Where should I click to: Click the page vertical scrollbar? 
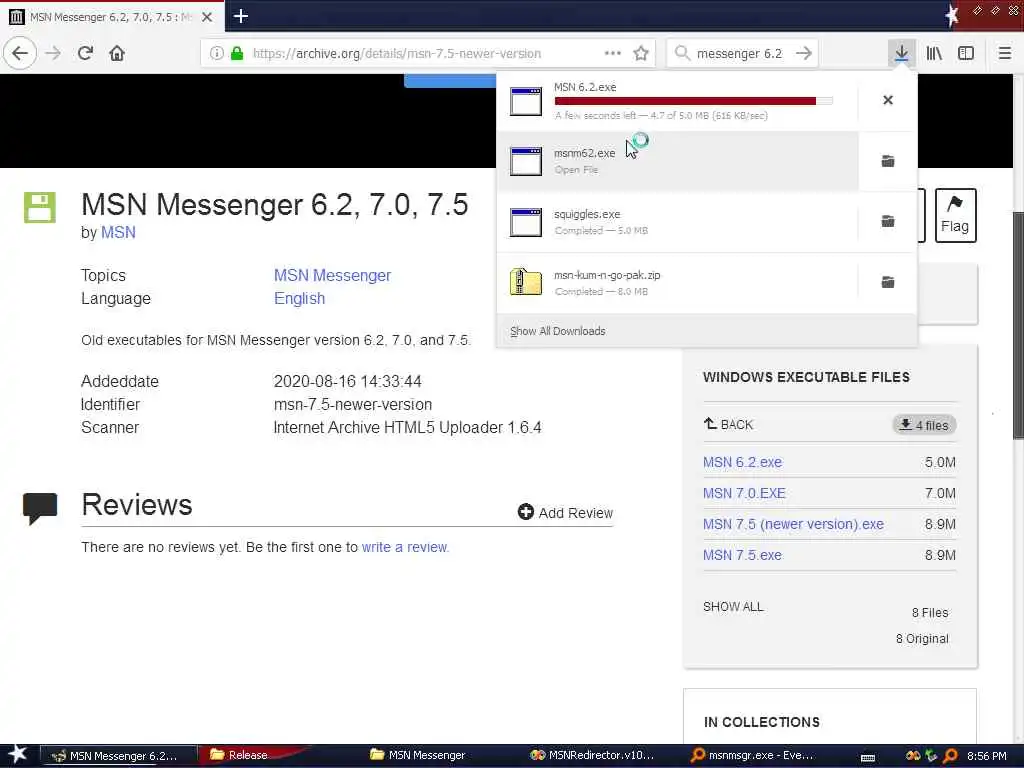(1018, 327)
